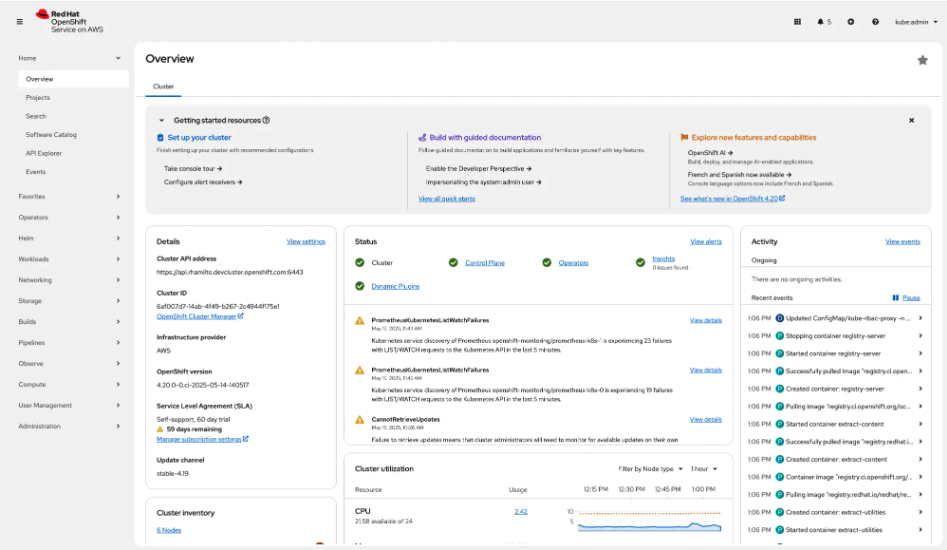Image resolution: width=947 pixels, height=550 pixels.
Task: Open the application launcher grid icon
Action: point(797,21)
